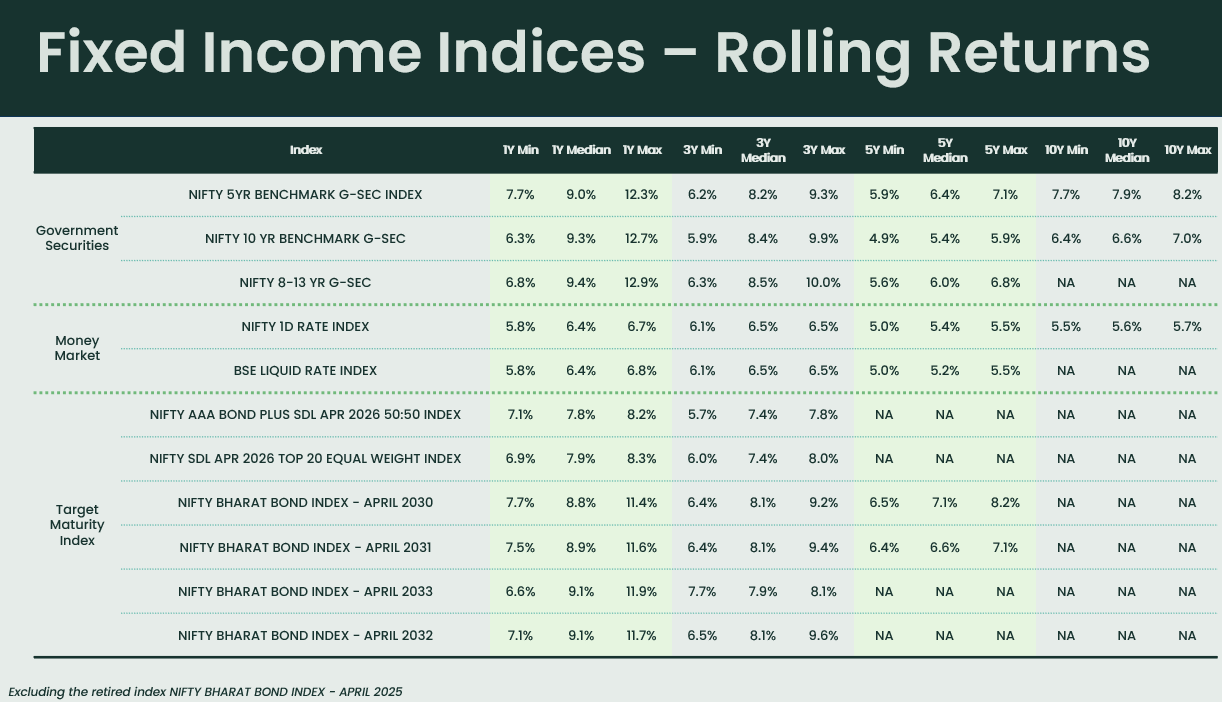The height and width of the screenshot is (702, 1222).
Task: Click the 12.9% 1Y Max cell
Action: tap(640, 283)
